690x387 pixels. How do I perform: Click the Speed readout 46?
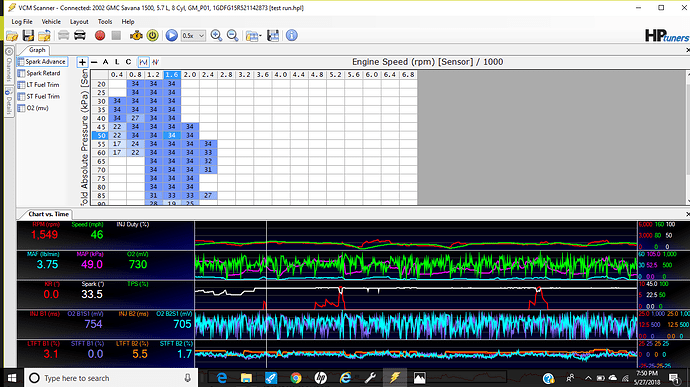[97, 235]
